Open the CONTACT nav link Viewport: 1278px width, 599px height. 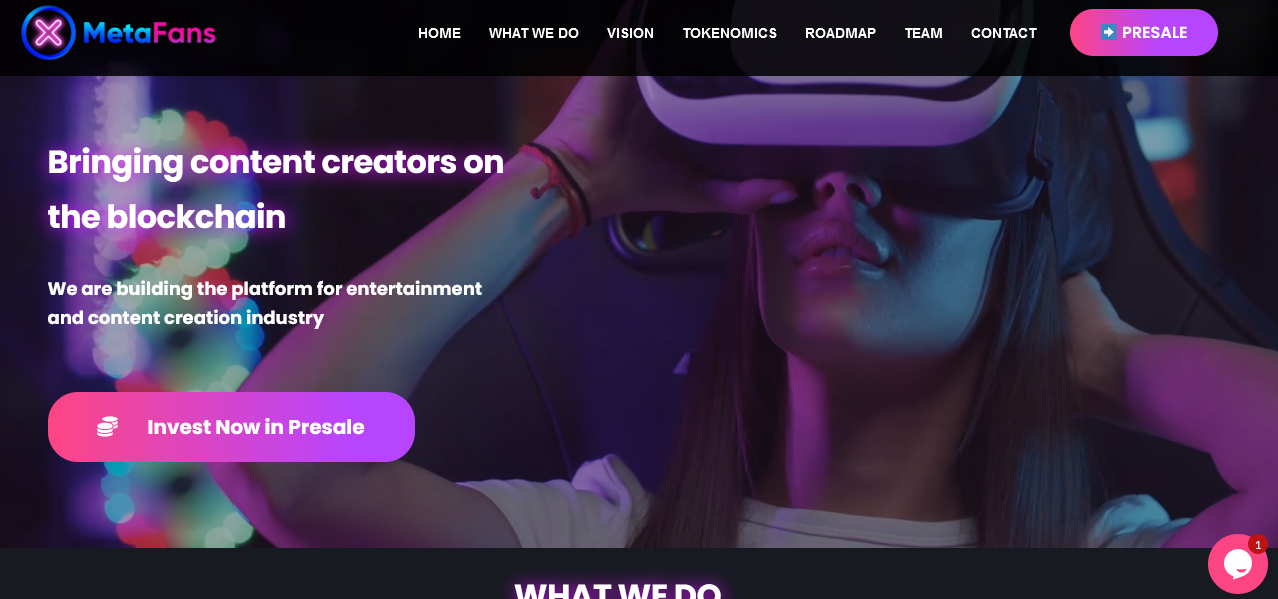click(1004, 33)
